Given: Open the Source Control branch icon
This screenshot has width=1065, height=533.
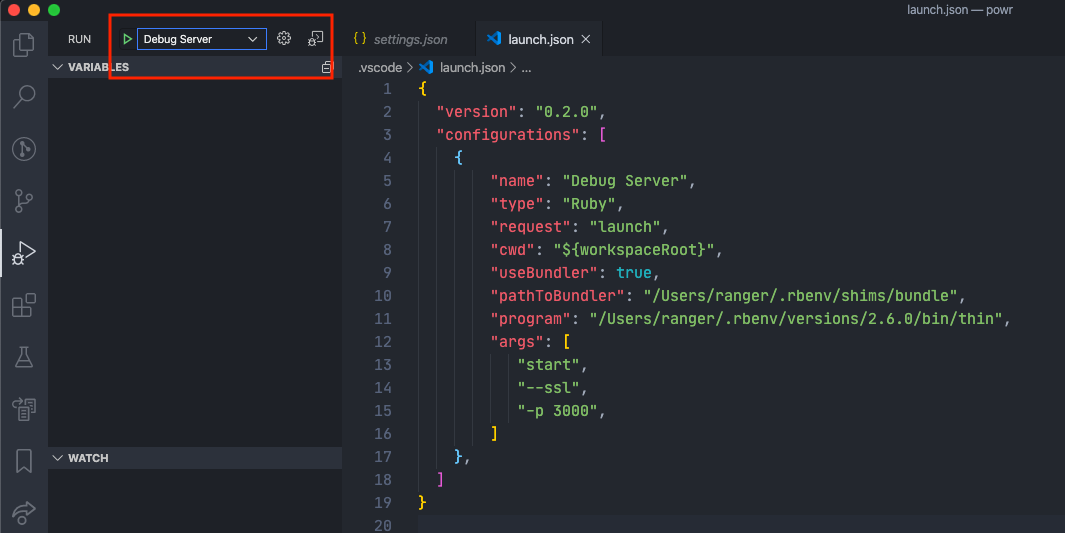Looking at the screenshot, I should 23,201.
